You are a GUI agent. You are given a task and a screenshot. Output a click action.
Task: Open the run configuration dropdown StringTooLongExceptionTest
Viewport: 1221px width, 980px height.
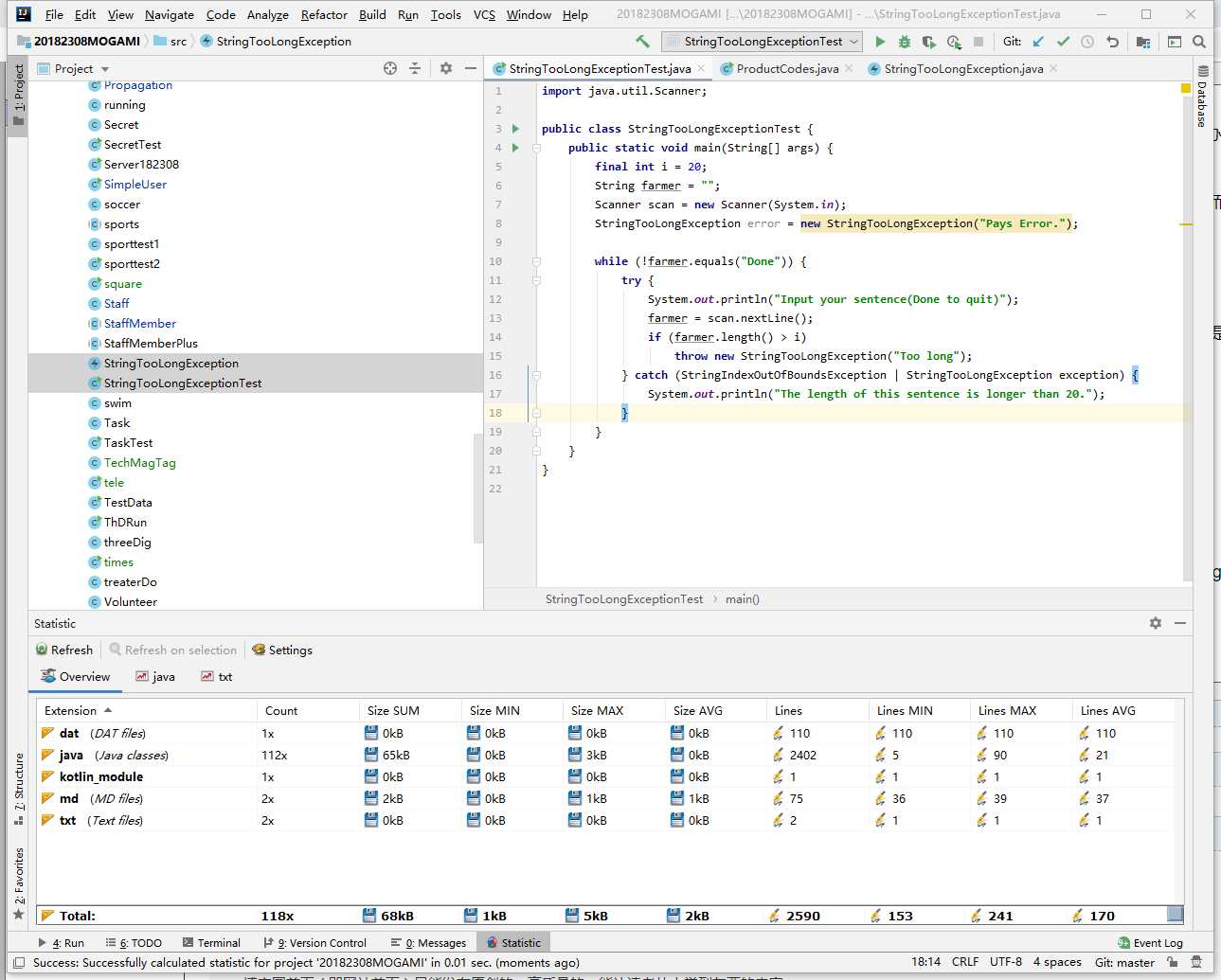[x=762, y=41]
